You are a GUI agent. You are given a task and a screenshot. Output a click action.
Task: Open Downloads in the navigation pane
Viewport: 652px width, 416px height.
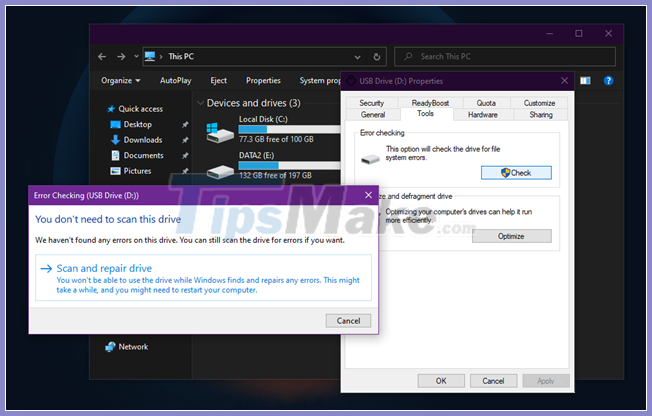coord(136,140)
